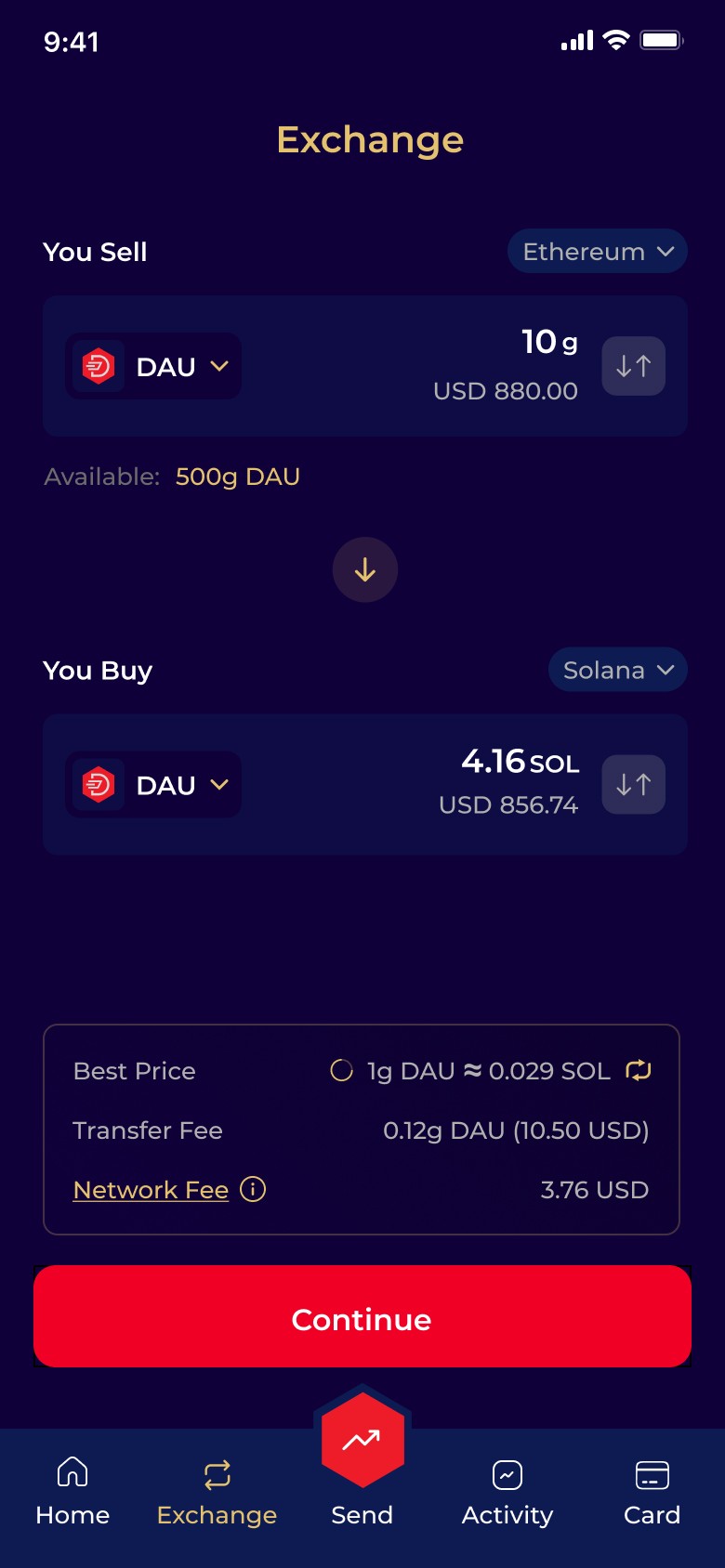Click the round down-arrow swap direction button
Image resolution: width=725 pixels, height=1568 pixels.
tap(365, 569)
